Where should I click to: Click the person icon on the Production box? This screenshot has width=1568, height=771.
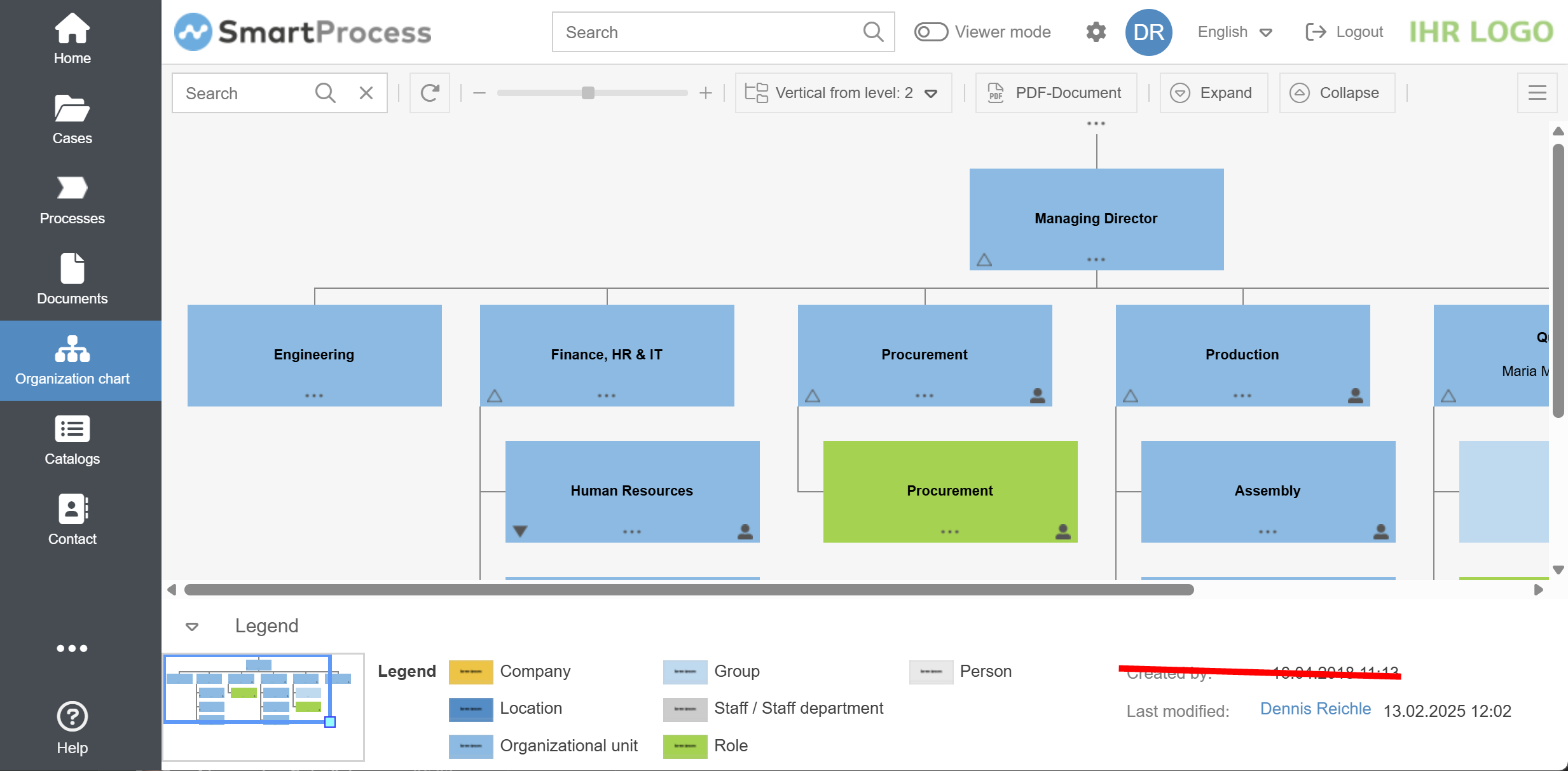pyautogui.click(x=1355, y=396)
